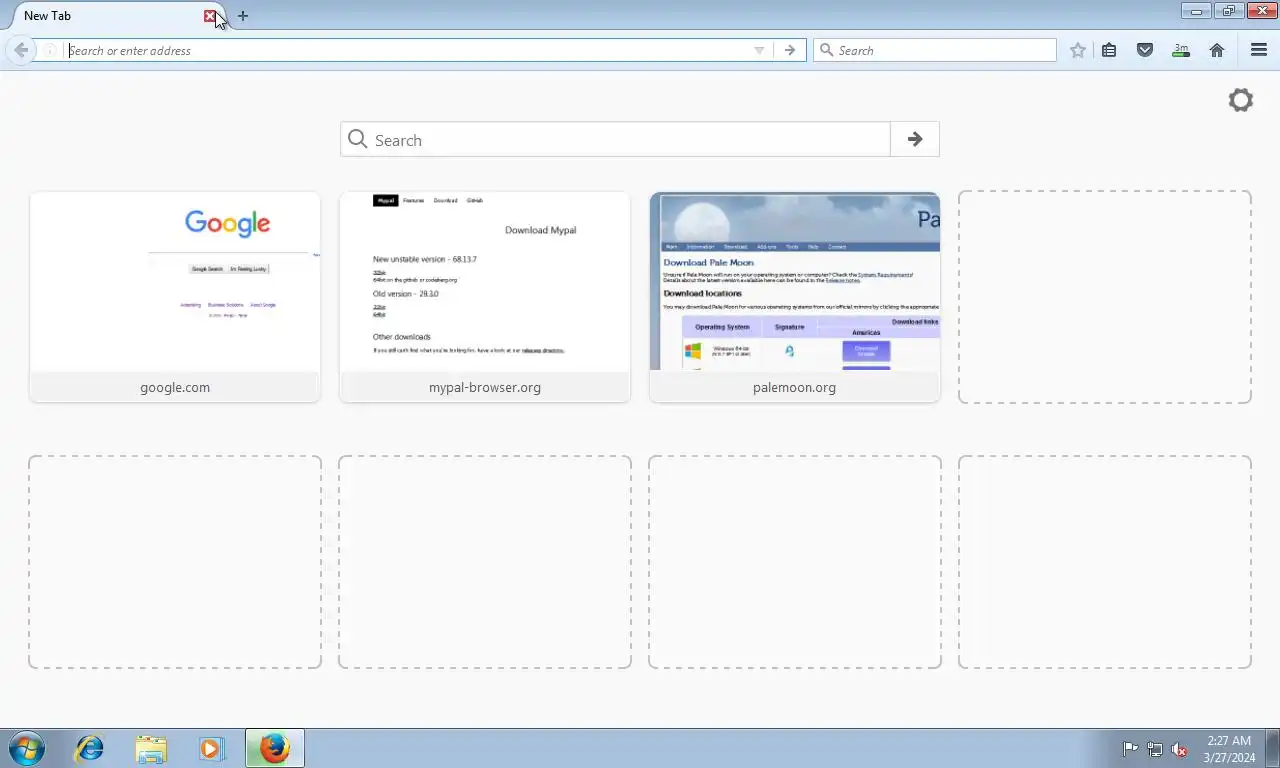The width and height of the screenshot is (1280, 768).
Task: Launch Internet Explorer from taskbar
Action: point(90,748)
